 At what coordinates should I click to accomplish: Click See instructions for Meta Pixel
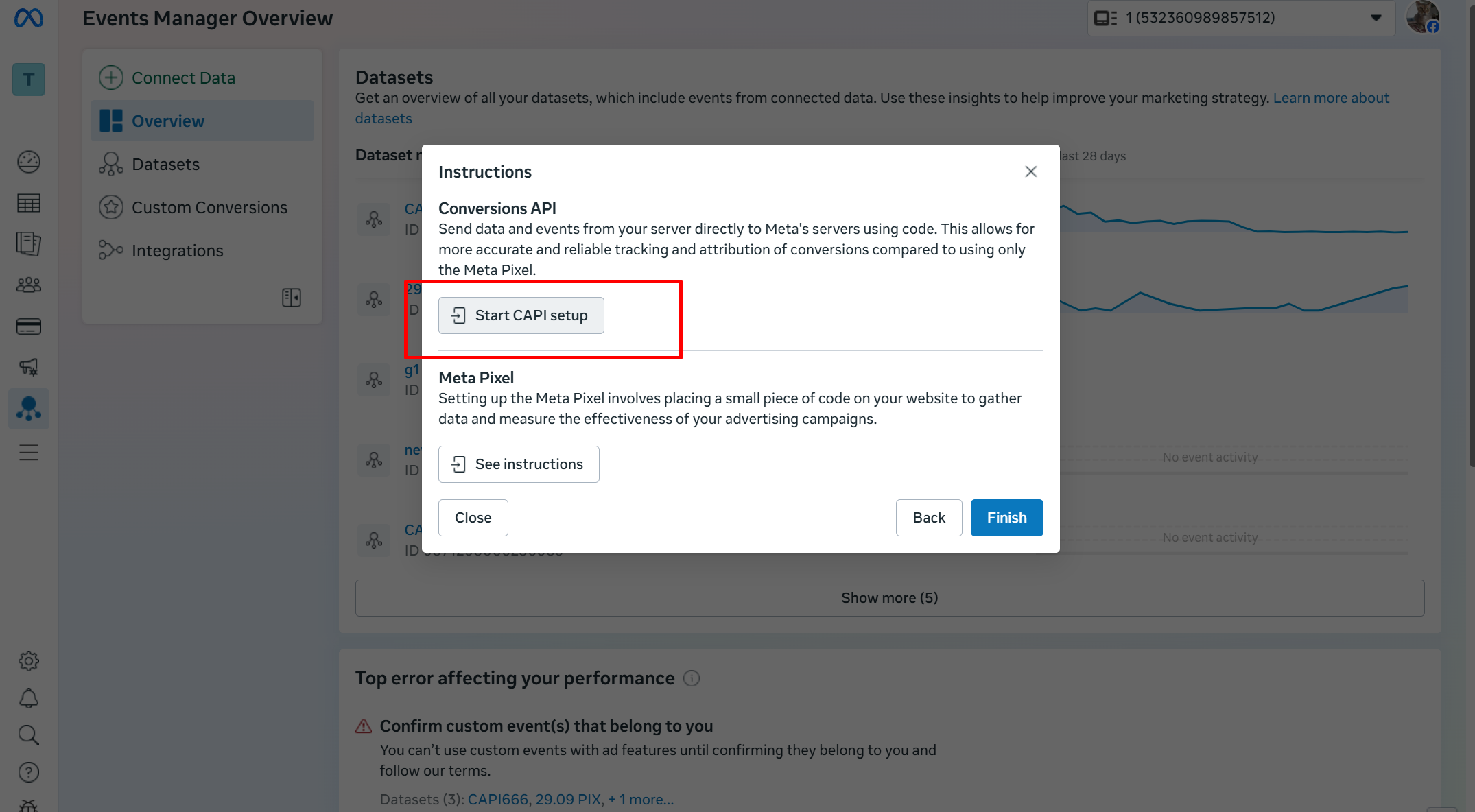pyautogui.click(x=519, y=464)
